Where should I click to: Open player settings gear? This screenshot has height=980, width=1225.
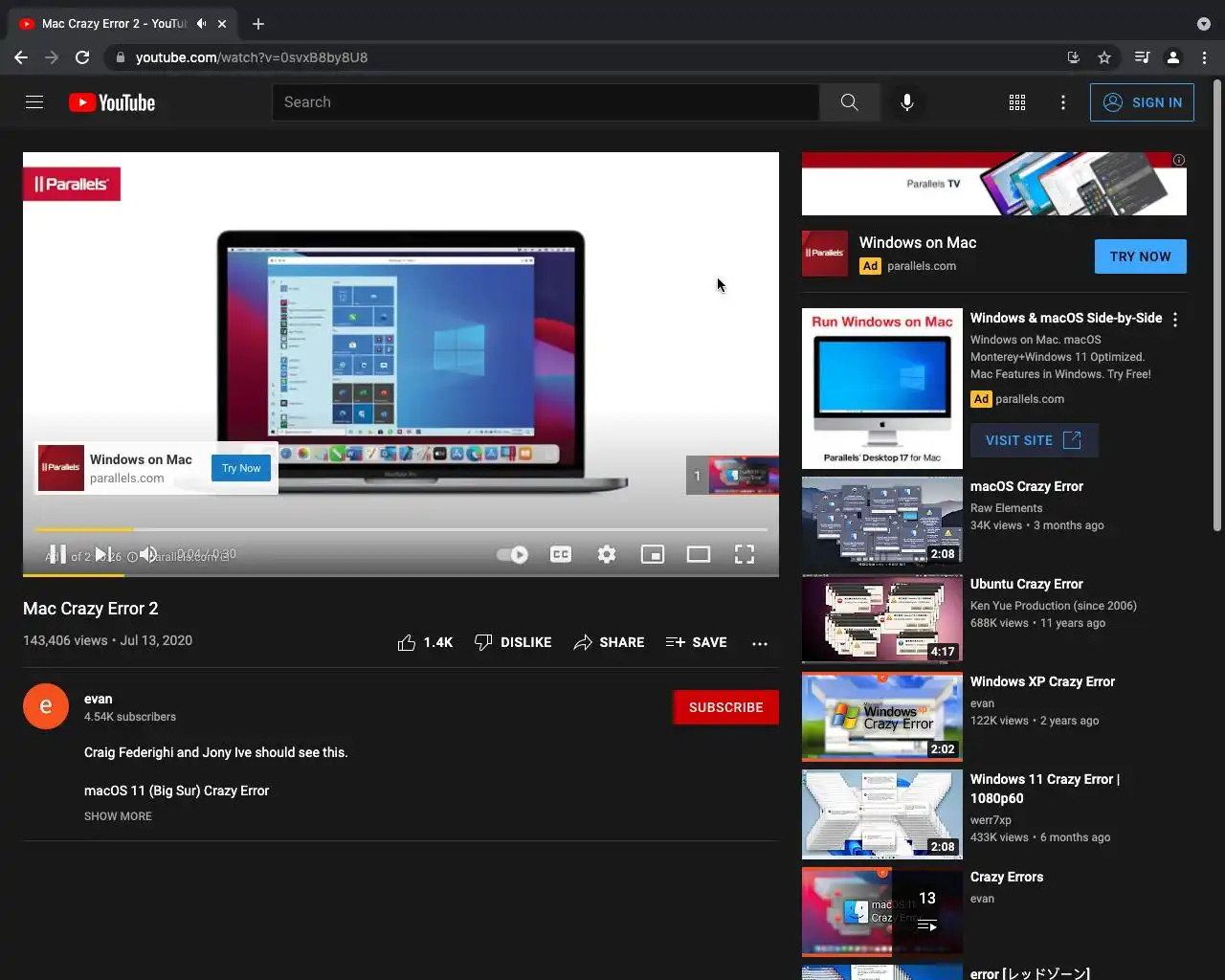(x=607, y=554)
